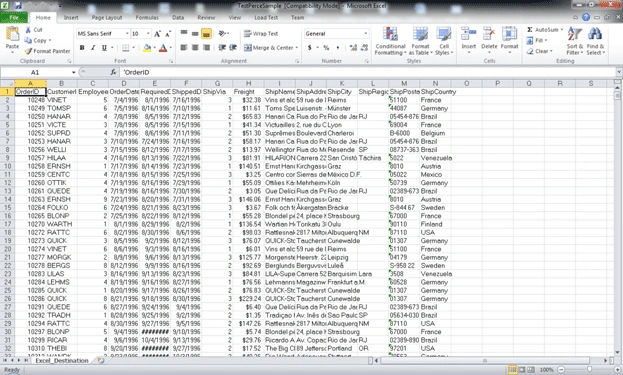Click the Borders icon
Viewport: 623px width, 375px height.
pyautogui.click(x=126, y=48)
